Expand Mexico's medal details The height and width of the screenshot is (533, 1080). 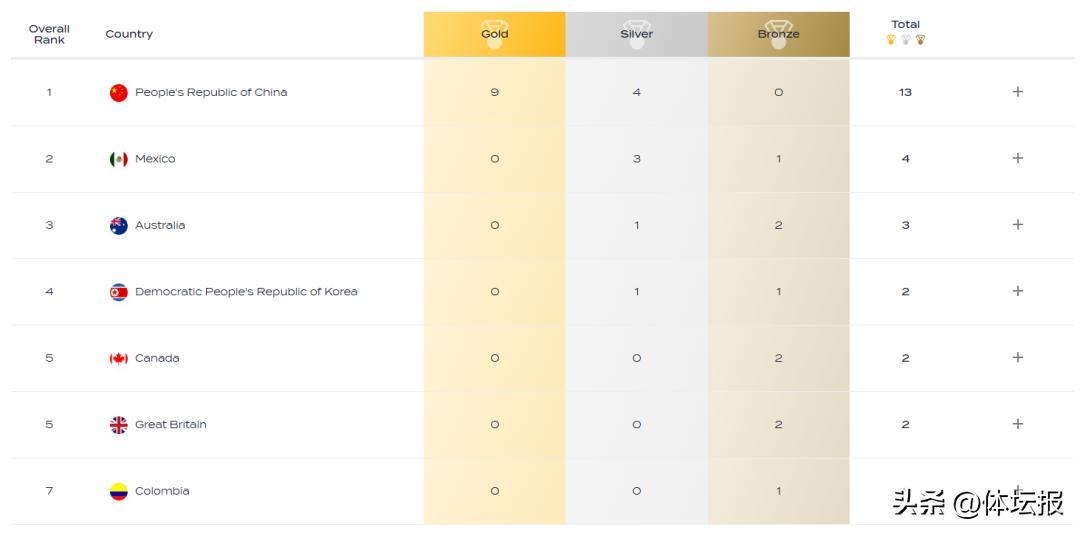1017,158
